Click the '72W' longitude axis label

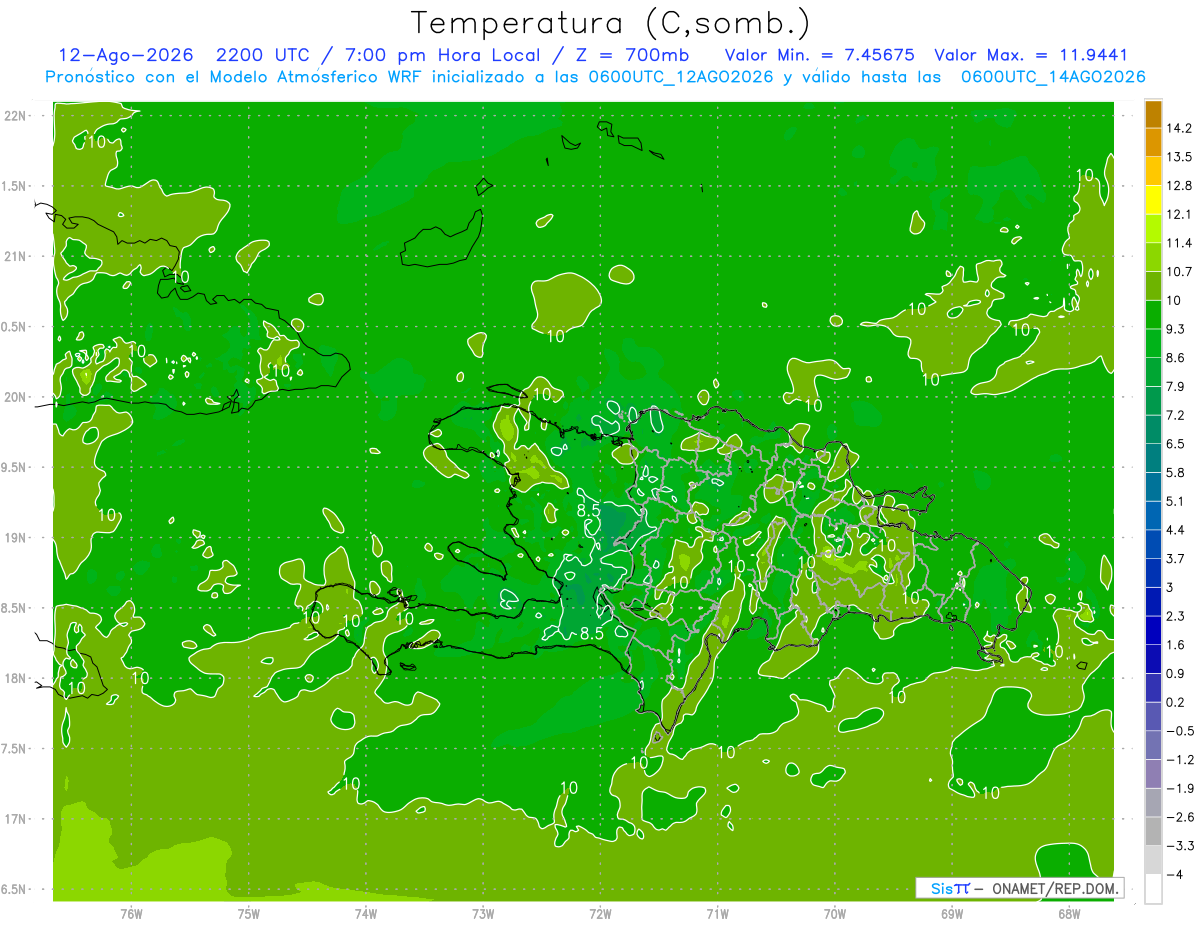600,914
